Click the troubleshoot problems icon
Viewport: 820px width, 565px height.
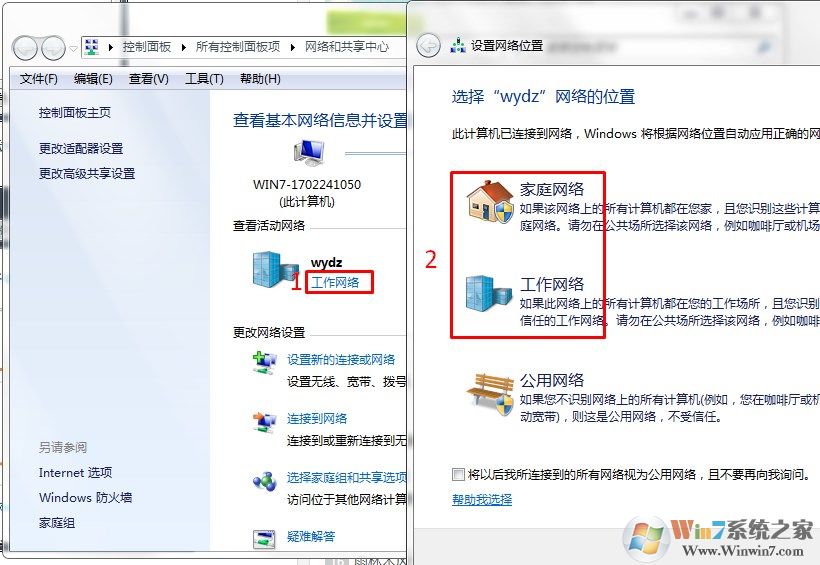265,539
